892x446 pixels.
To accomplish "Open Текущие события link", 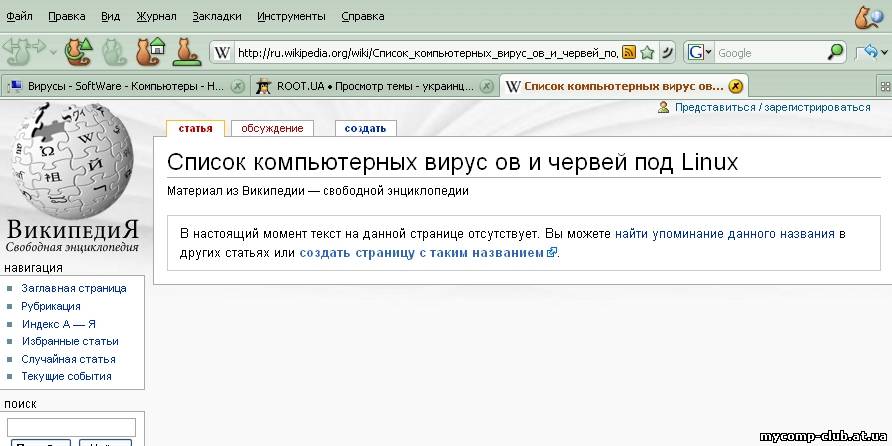I will pos(66,376).
